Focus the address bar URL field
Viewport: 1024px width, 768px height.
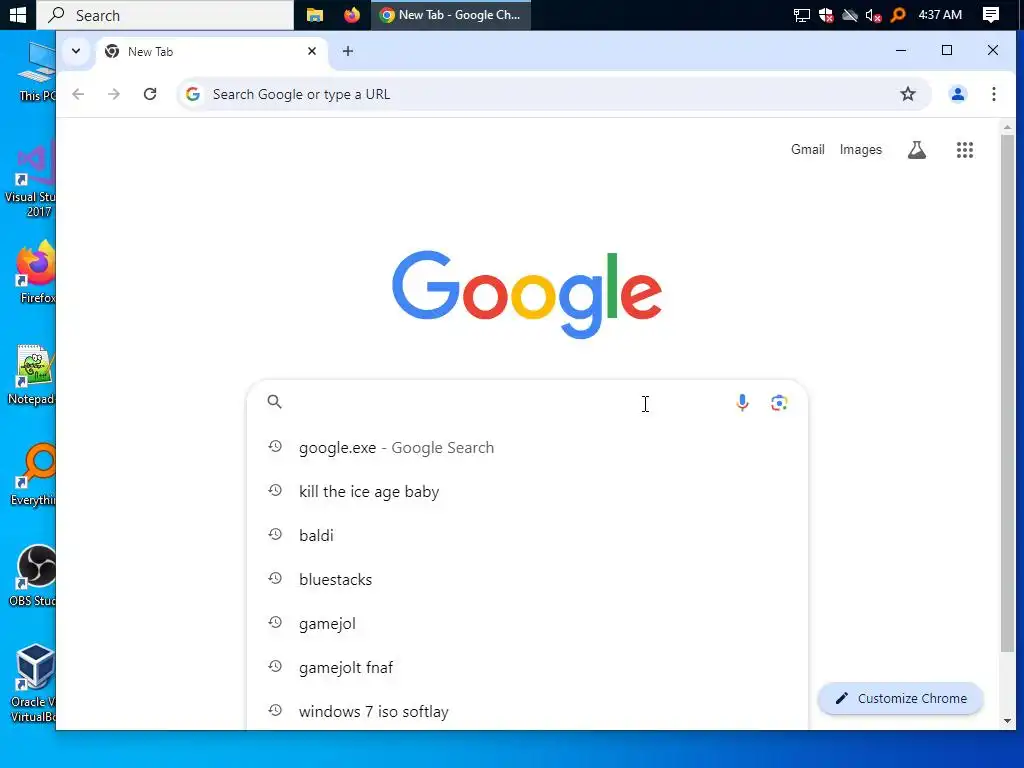pos(554,94)
